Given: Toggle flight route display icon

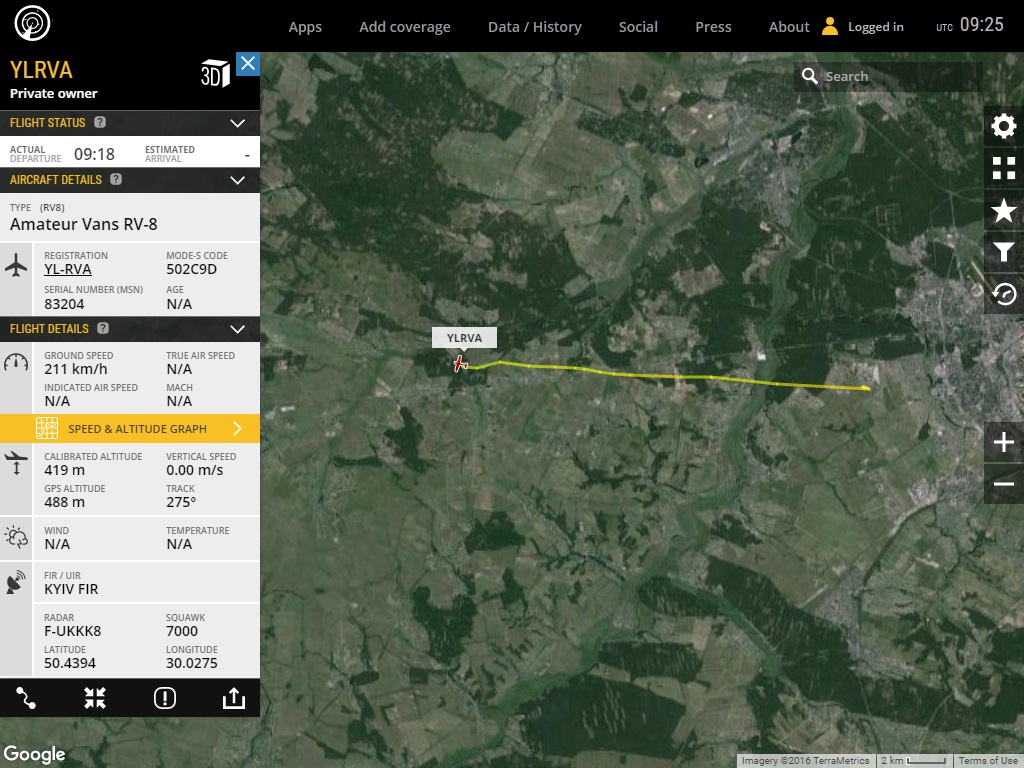Looking at the screenshot, I should pos(26,698).
